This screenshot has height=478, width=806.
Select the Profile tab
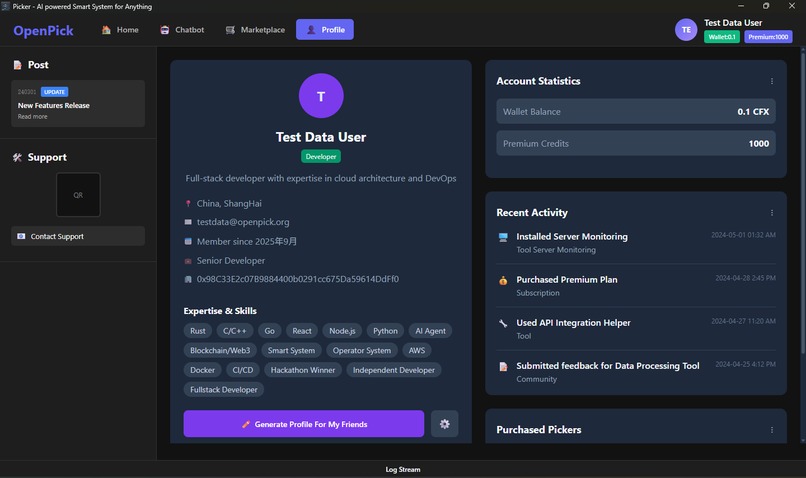(325, 30)
